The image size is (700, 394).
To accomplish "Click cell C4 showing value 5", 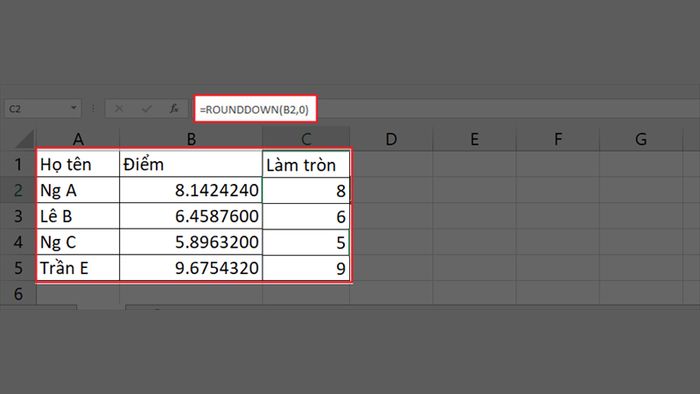I will pos(306,242).
